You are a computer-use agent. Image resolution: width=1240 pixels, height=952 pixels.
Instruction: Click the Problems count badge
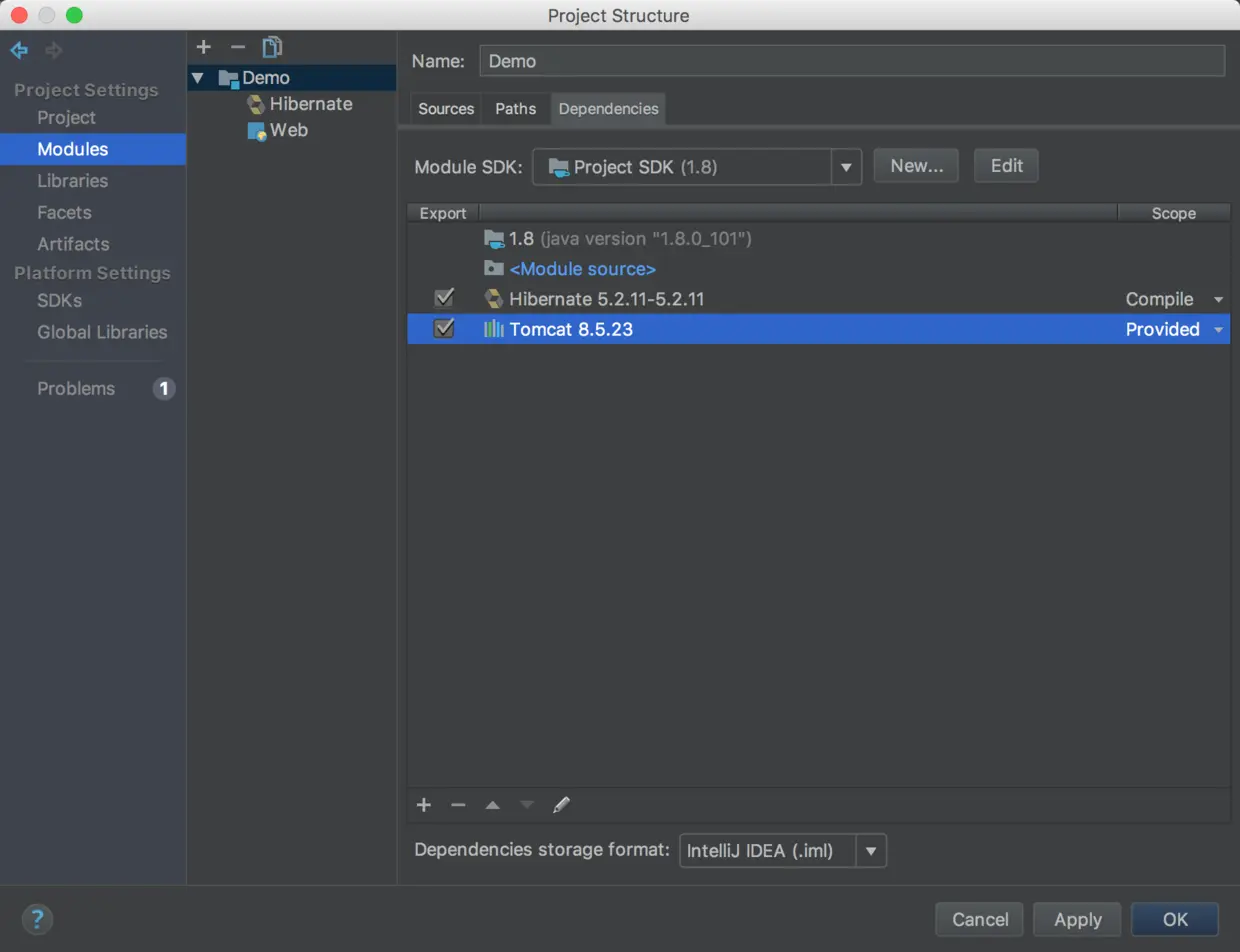[164, 389]
